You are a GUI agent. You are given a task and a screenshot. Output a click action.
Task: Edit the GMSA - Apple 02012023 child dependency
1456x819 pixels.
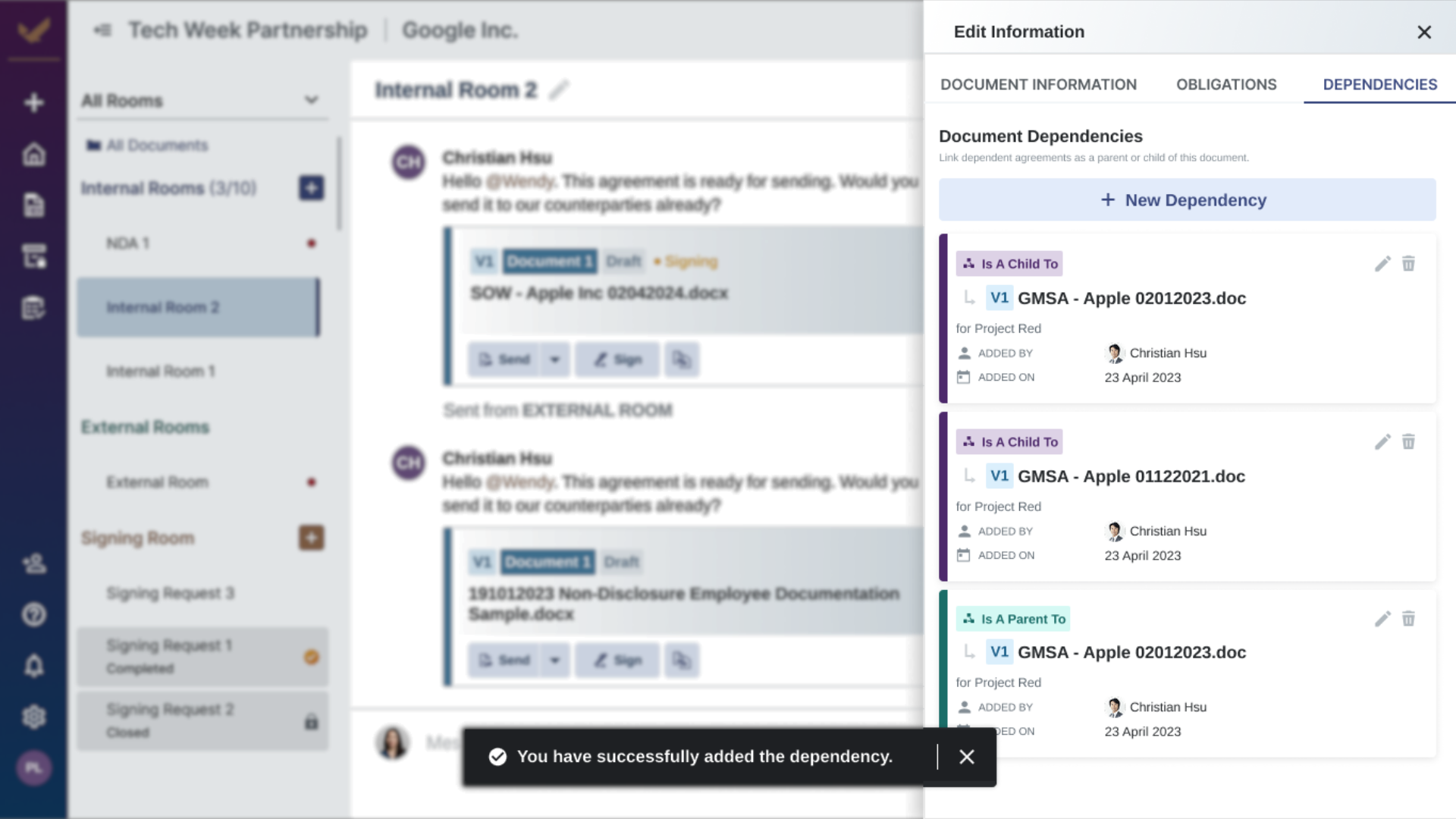coord(1382,264)
